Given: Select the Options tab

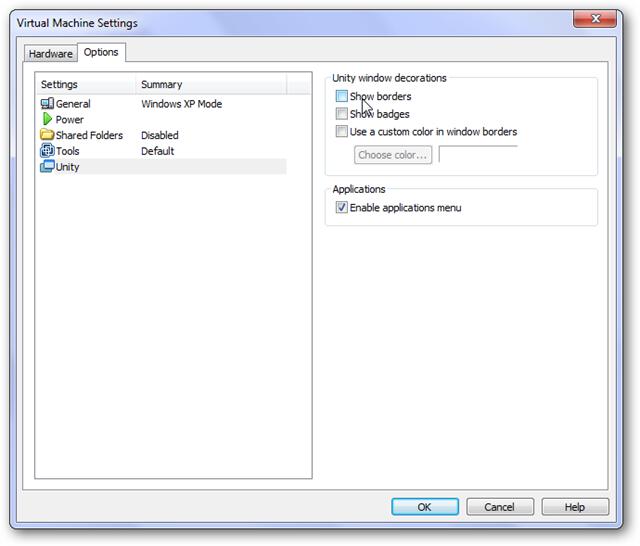Looking at the screenshot, I should point(101,52).
